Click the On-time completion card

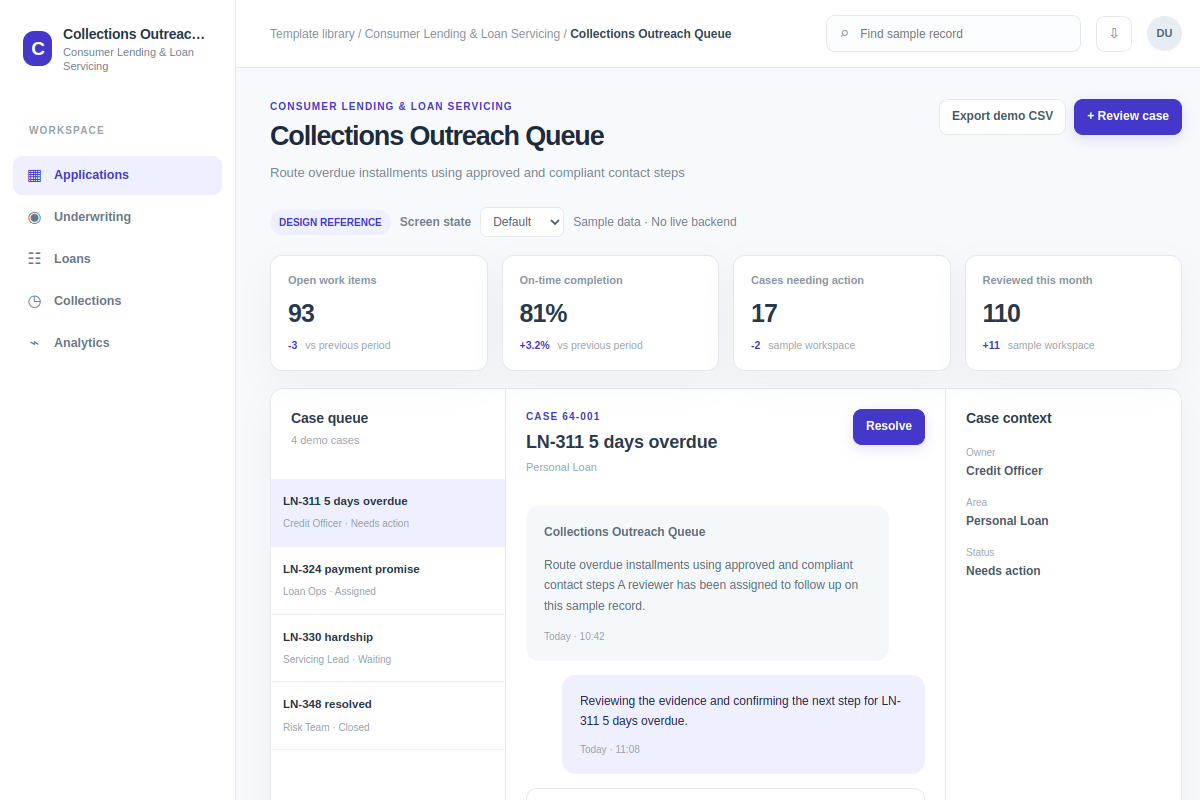pos(610,313)
